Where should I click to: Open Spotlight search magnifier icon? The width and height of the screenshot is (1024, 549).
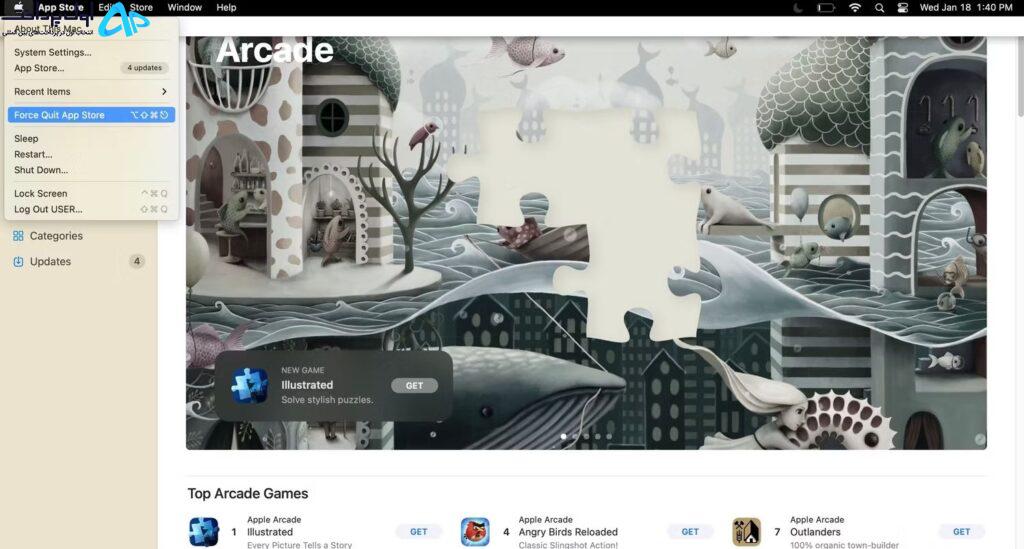pos(880,8)
